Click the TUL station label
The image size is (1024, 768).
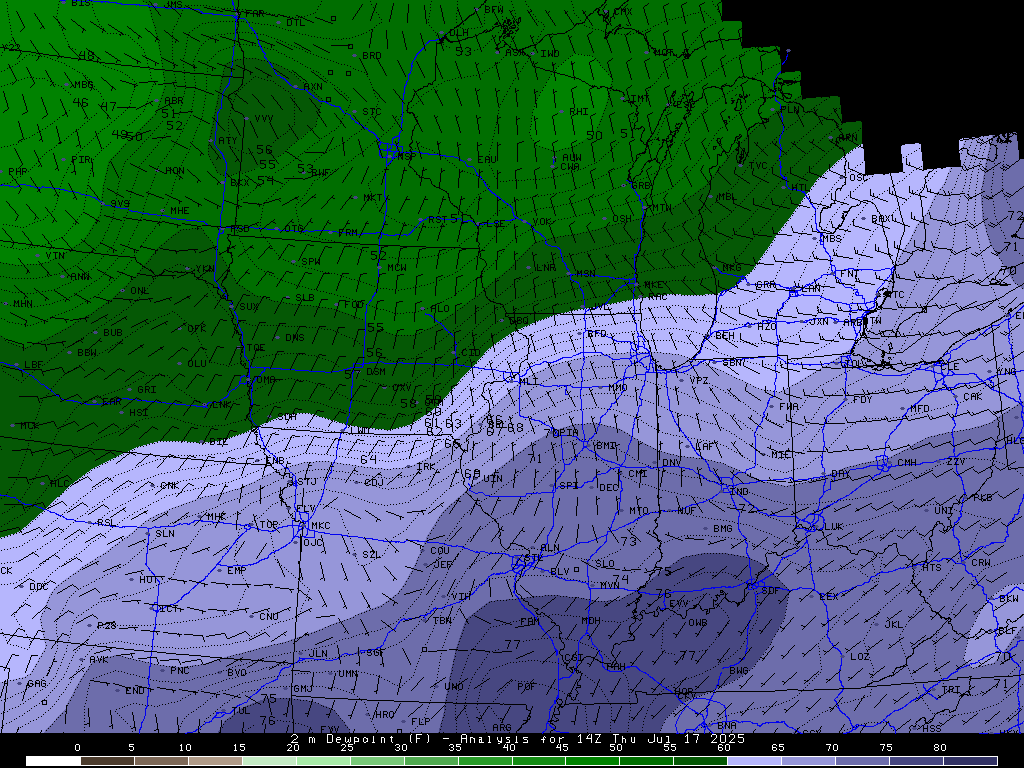(240, 711)
